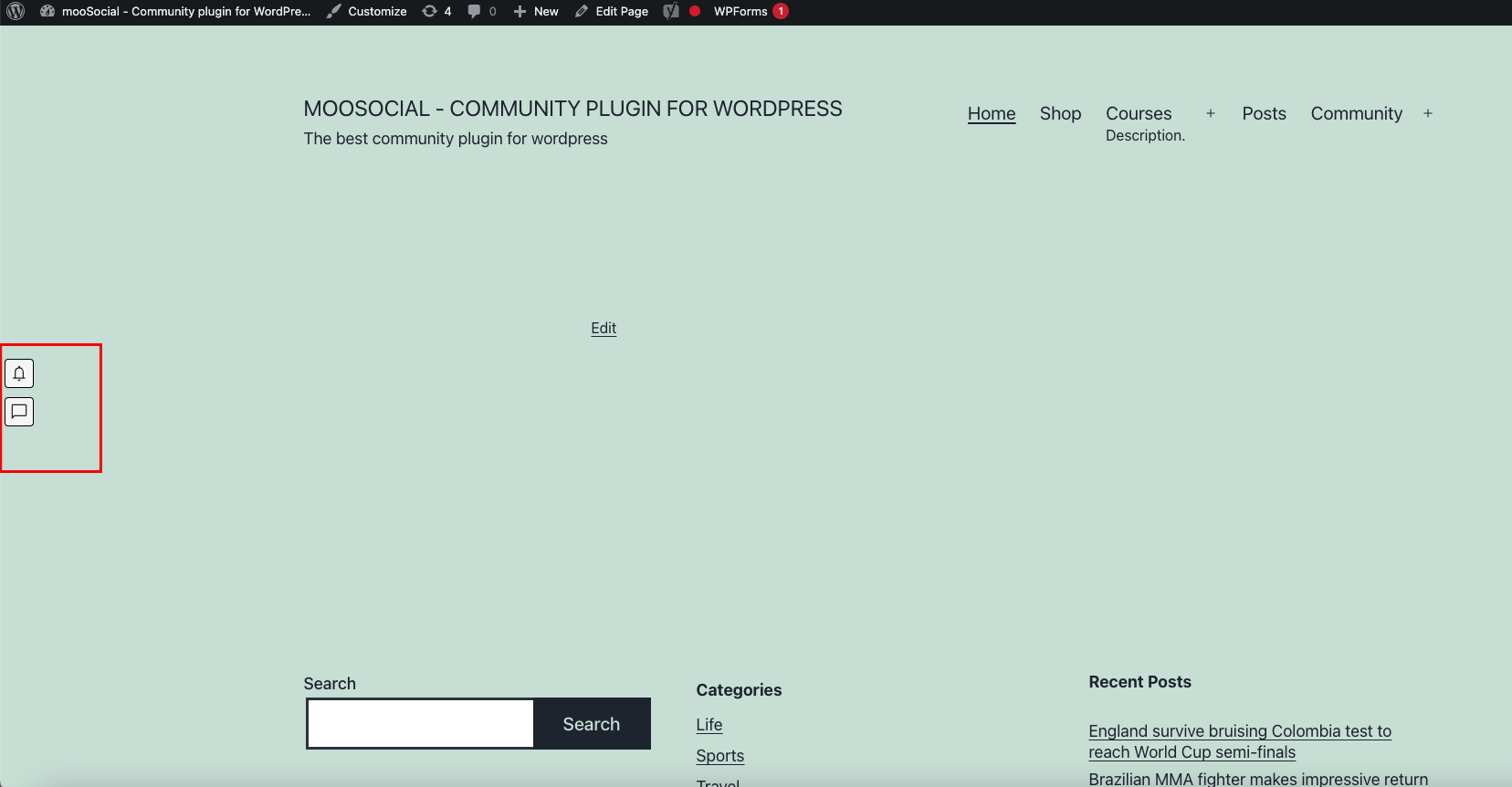Click the red Yoast status dot

coord(695,11)
